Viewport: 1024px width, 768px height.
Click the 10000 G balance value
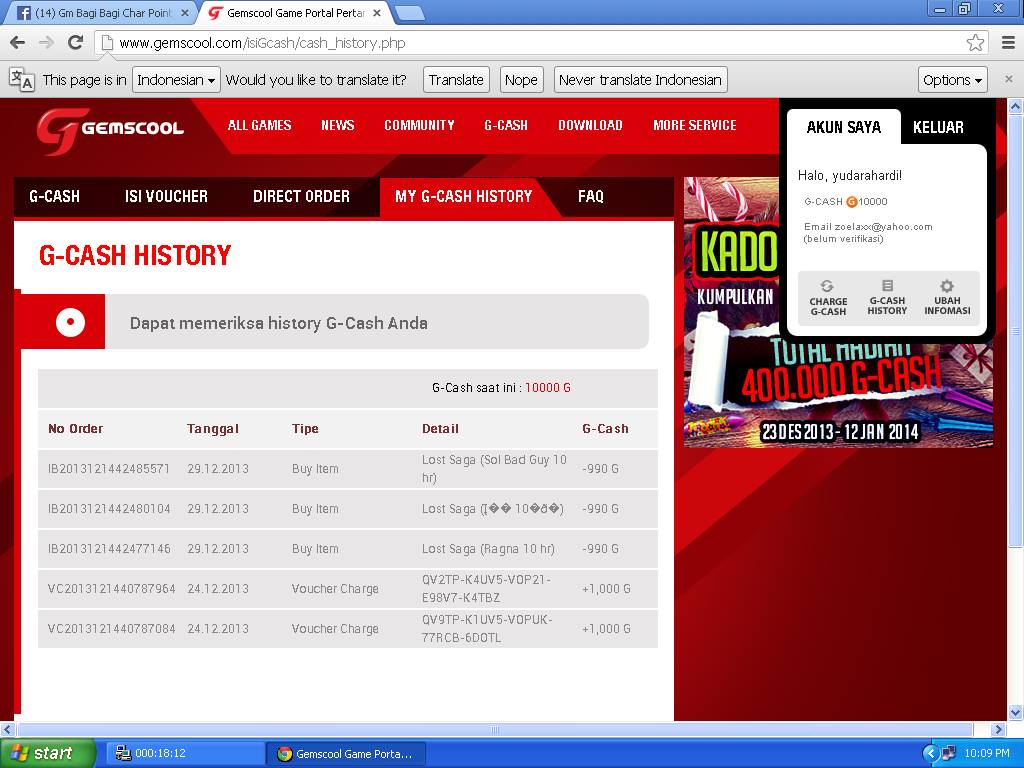[547, 387]
